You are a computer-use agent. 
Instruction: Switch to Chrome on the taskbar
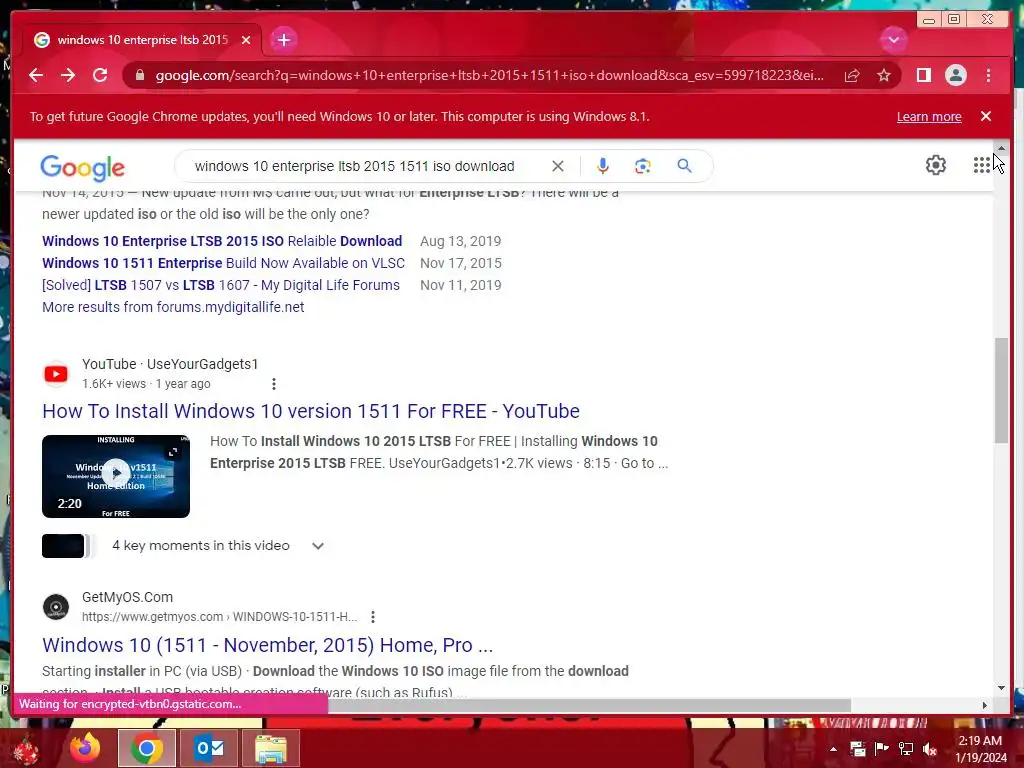147,748
